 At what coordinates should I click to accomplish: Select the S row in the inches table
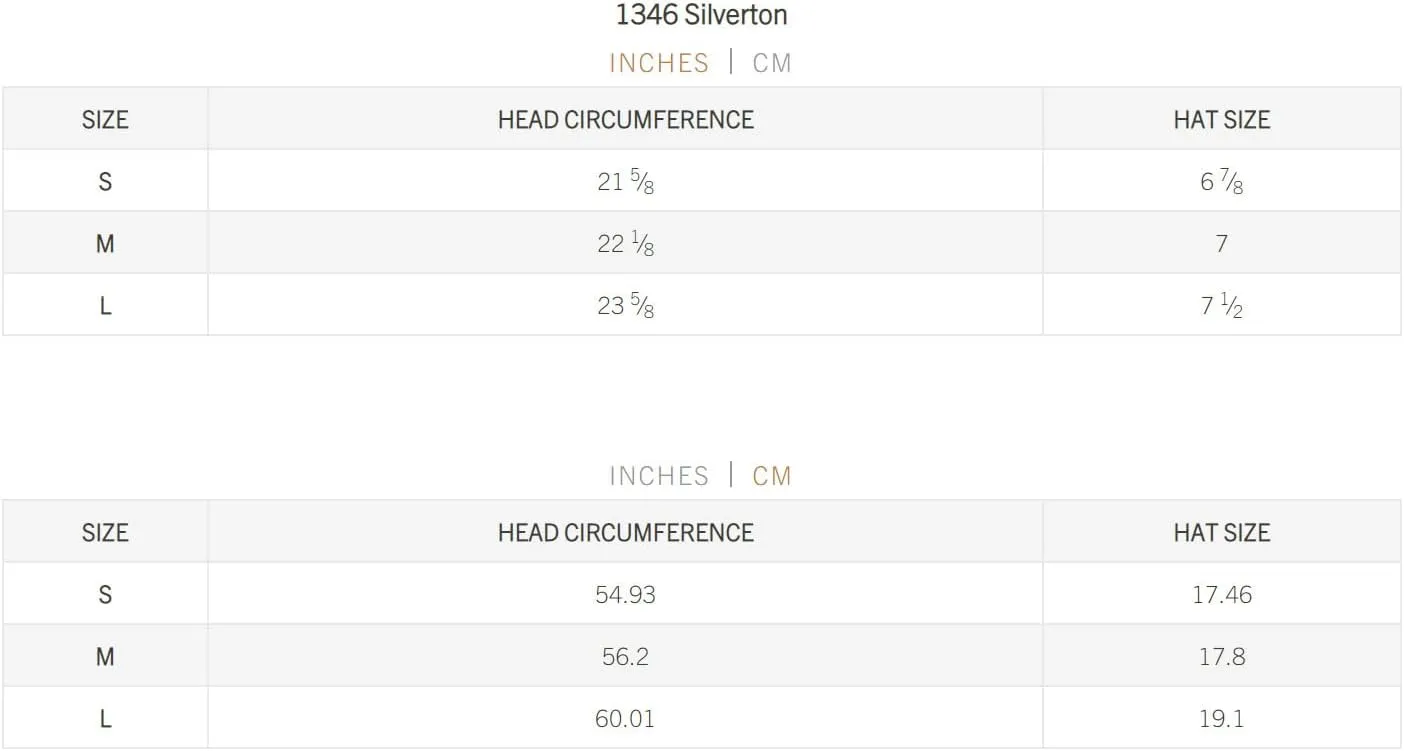click(x=701, y=181)
